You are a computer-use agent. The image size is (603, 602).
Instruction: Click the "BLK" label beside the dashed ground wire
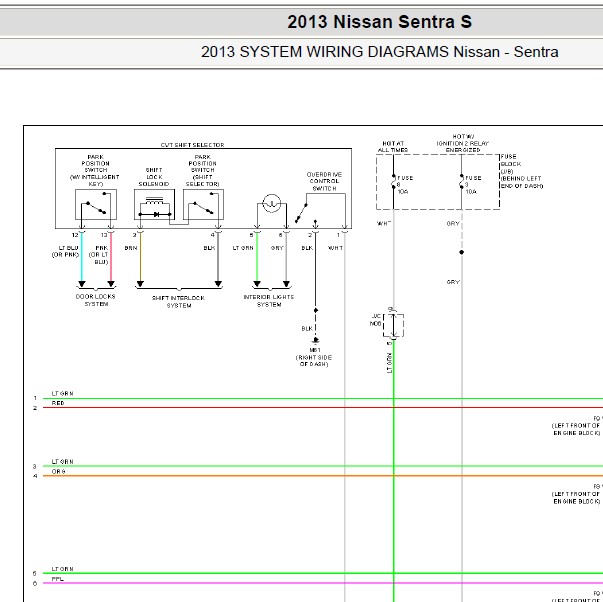(x=307, y=329)
